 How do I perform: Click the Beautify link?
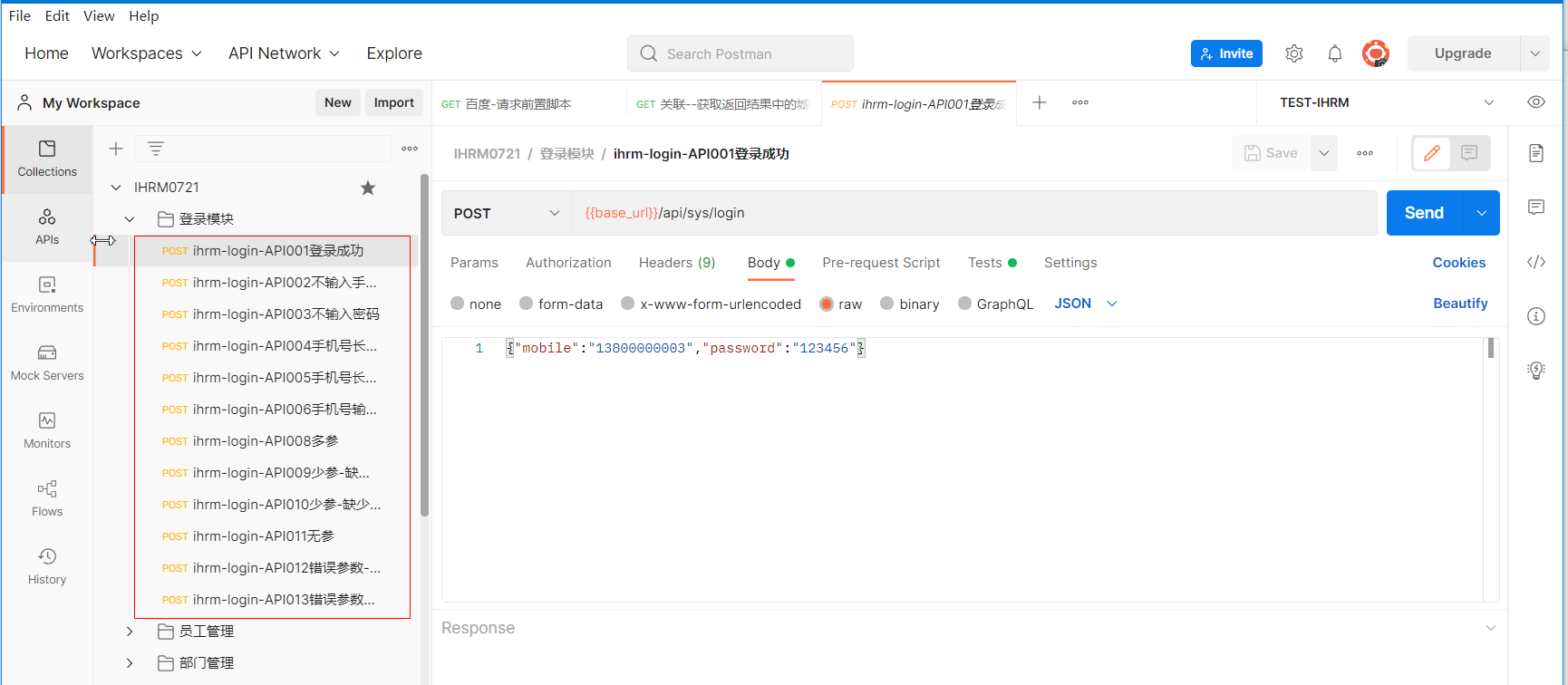1460,304
